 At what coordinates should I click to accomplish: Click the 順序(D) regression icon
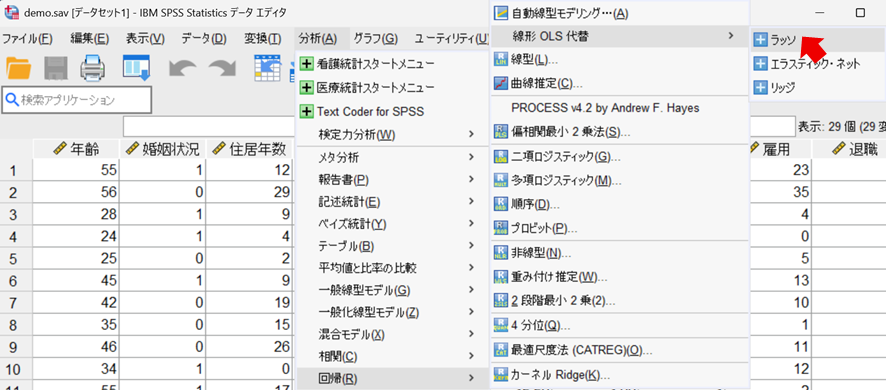(501, 204)
